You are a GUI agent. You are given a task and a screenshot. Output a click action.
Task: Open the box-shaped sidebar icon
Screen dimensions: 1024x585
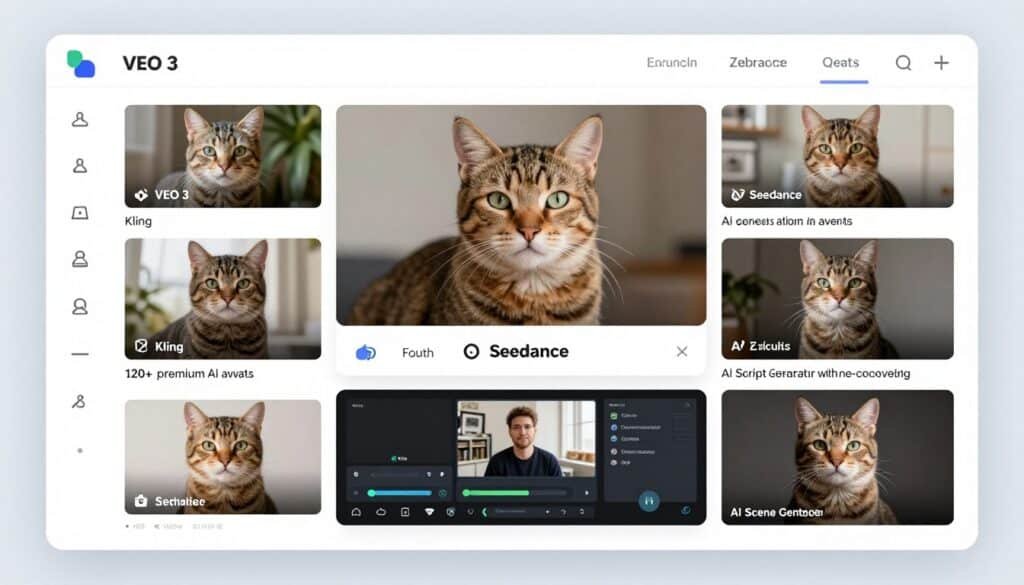click(80, 213)
